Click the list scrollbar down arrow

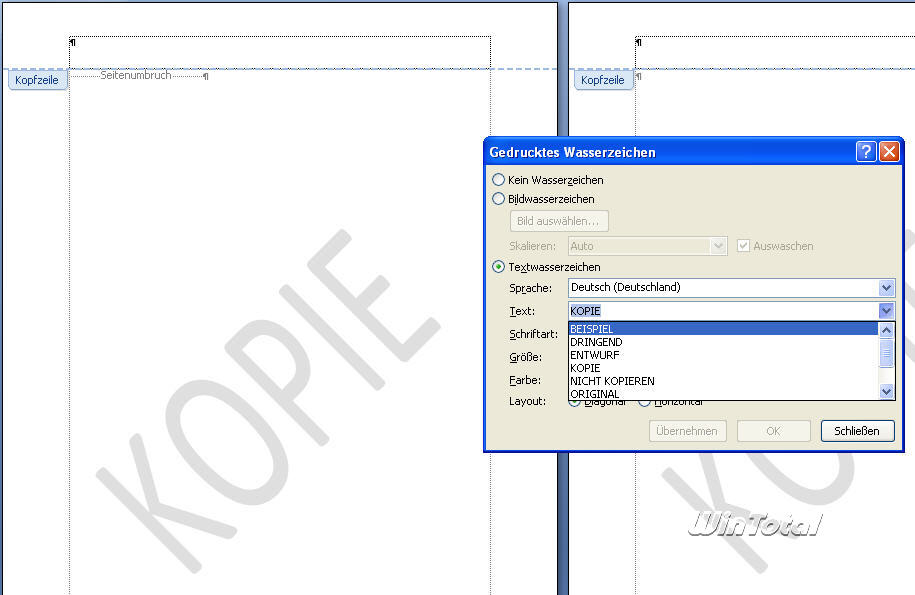886,391
